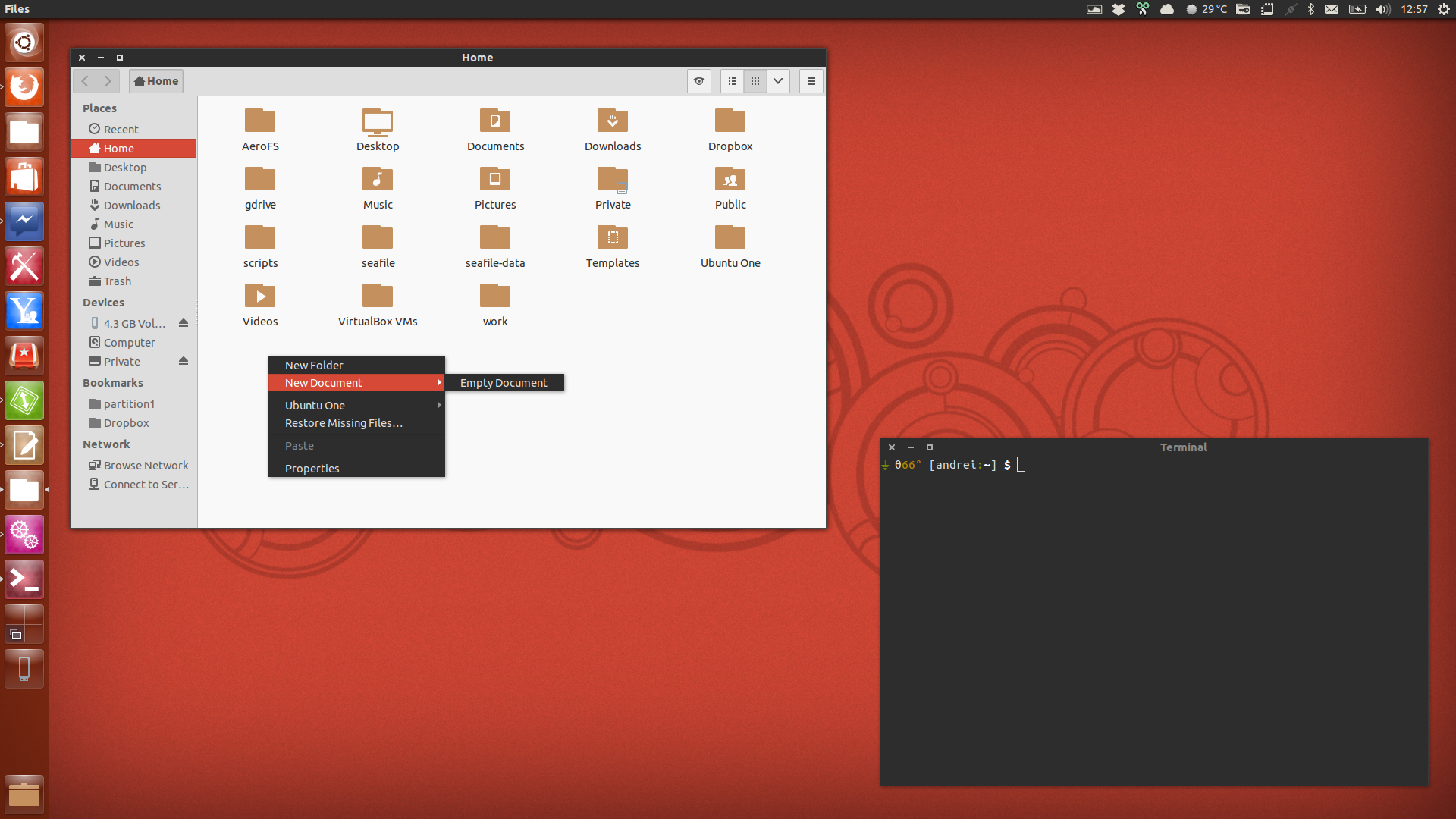Click Browse Network in sidebar
Screen dimensions: 1456x819
133,466
